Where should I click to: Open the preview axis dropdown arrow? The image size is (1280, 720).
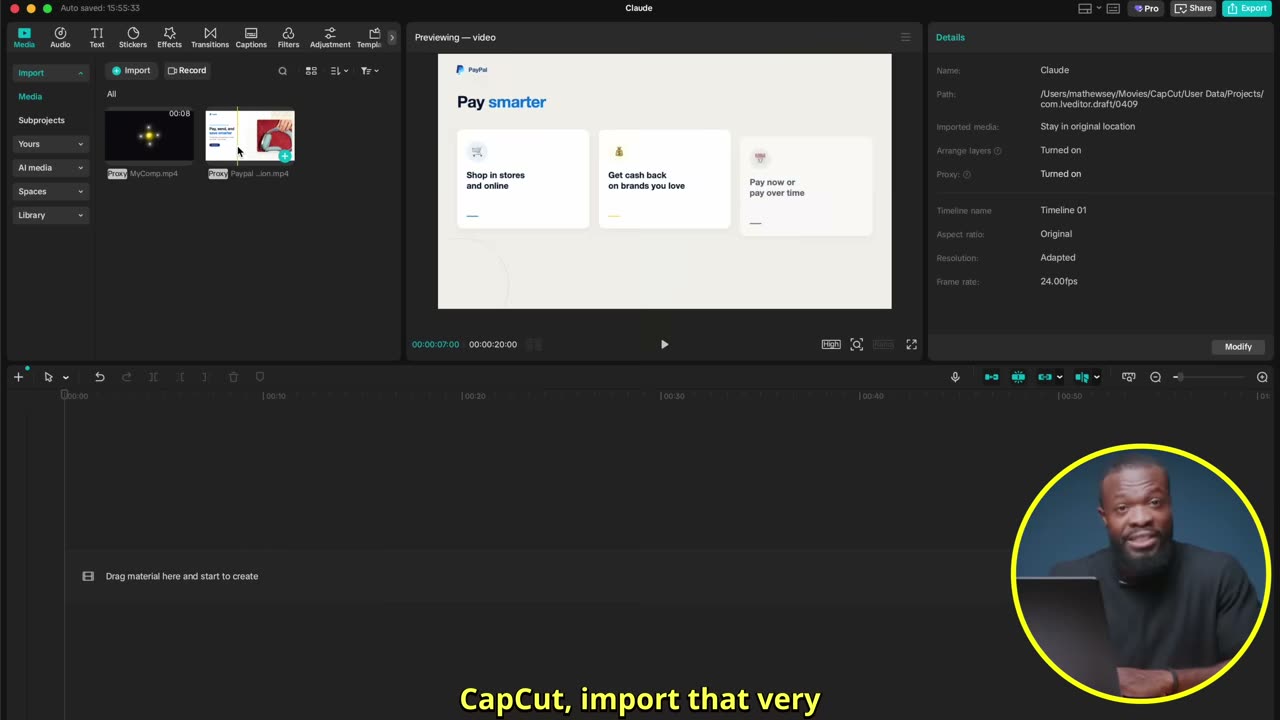pos(1097,377)
